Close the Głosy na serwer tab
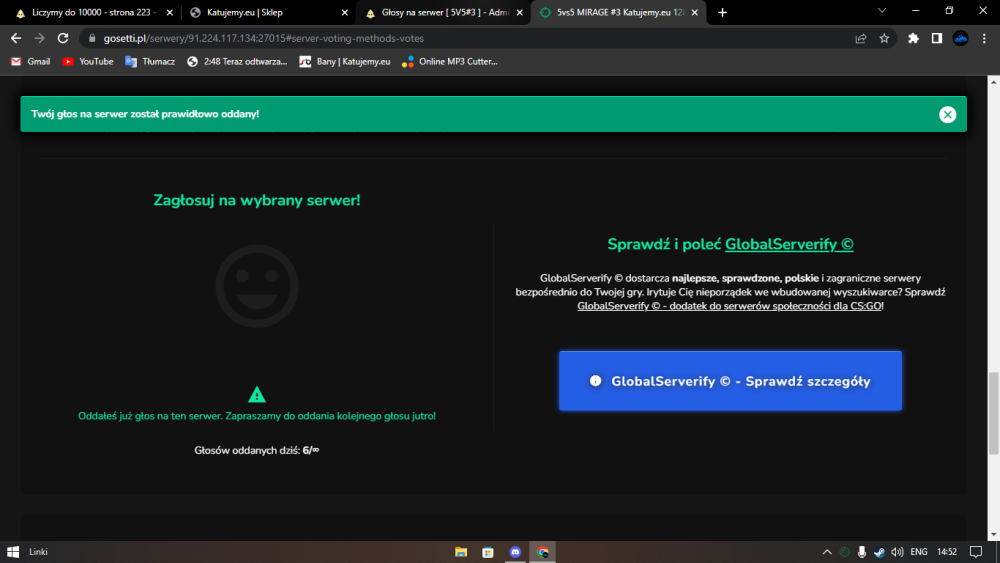The image size is (1000, 563). 520,13
